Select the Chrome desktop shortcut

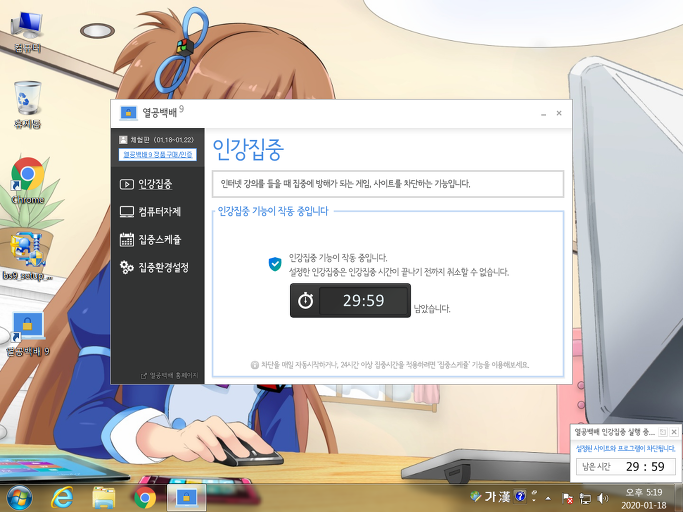click(x=28, y=180)
